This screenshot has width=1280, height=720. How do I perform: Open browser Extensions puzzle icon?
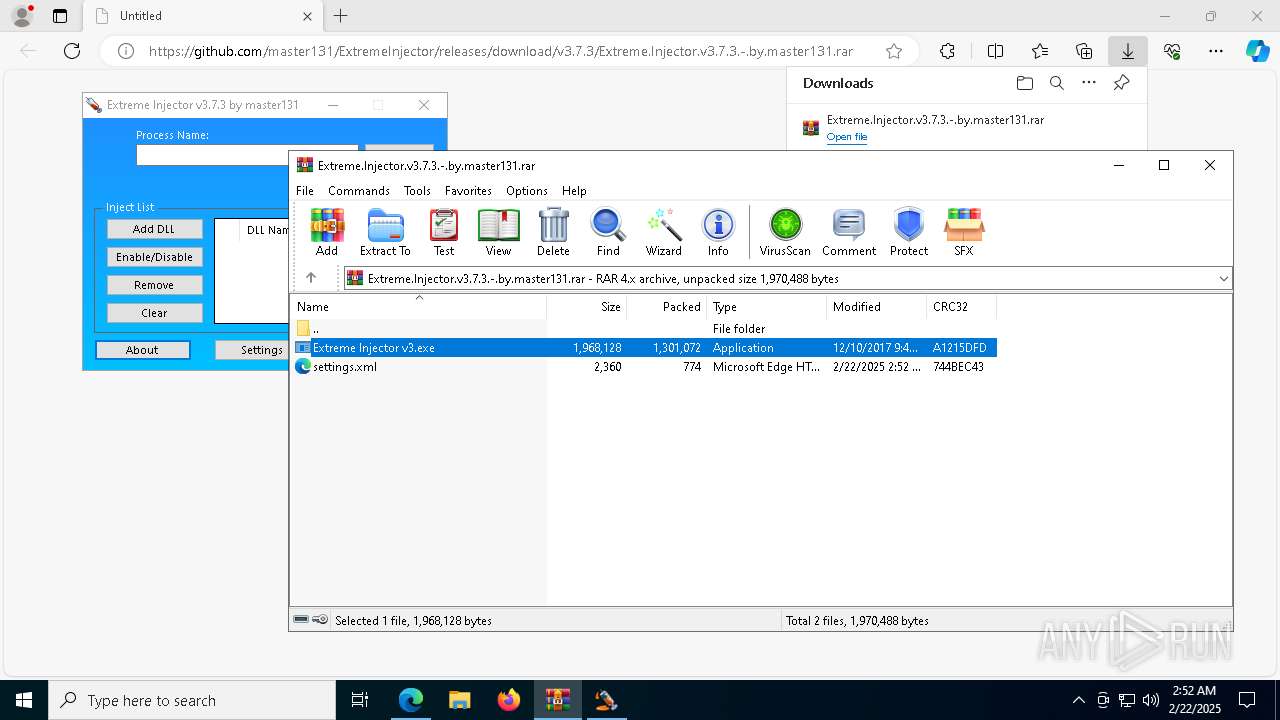point(947,51)
